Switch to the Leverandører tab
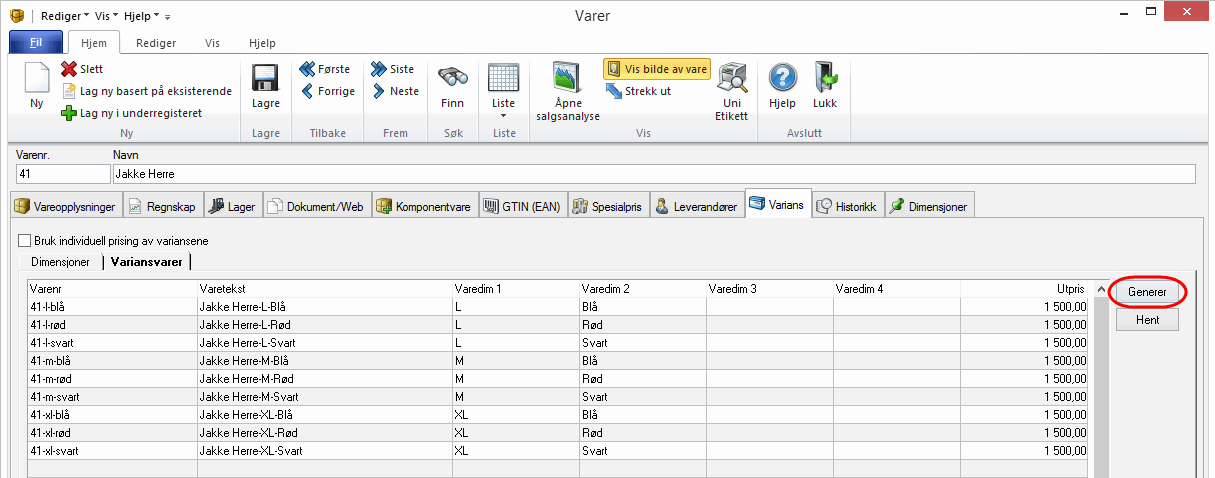The height and width of the screenshot is (478, 1215). pos(697,207)
